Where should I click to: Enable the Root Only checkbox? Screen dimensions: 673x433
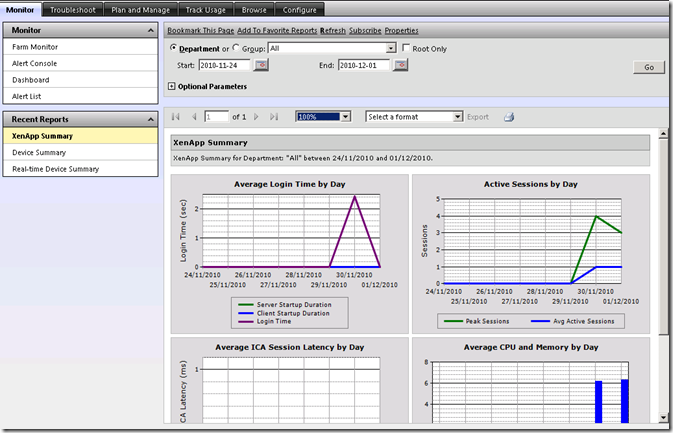click(x=406, y=48)
